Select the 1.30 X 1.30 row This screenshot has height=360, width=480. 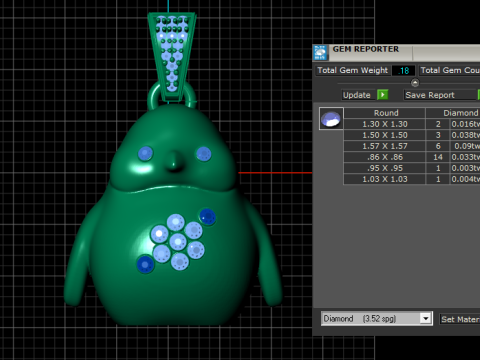(412, 124)
